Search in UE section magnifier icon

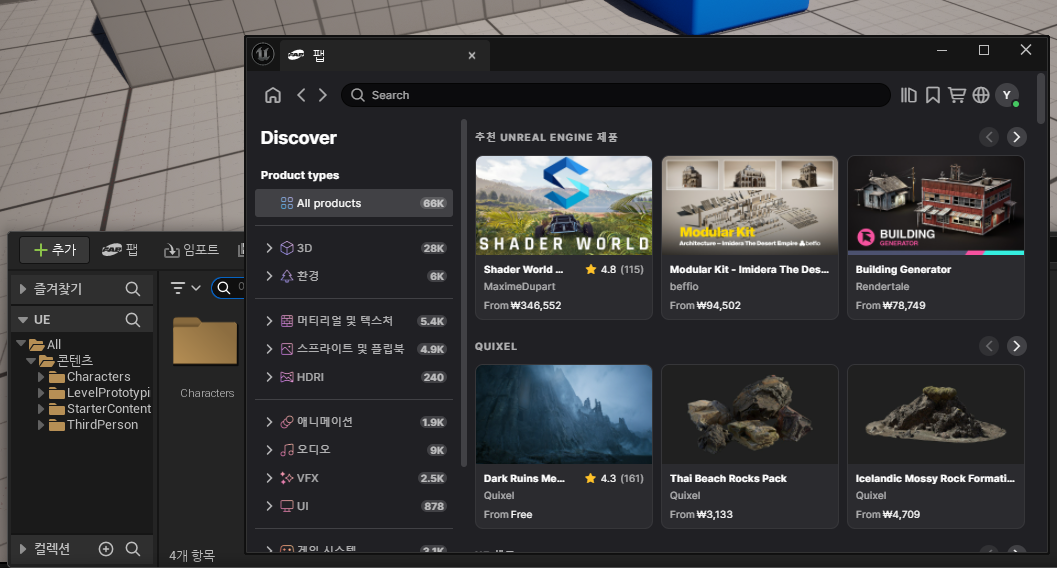coord(133,319)
